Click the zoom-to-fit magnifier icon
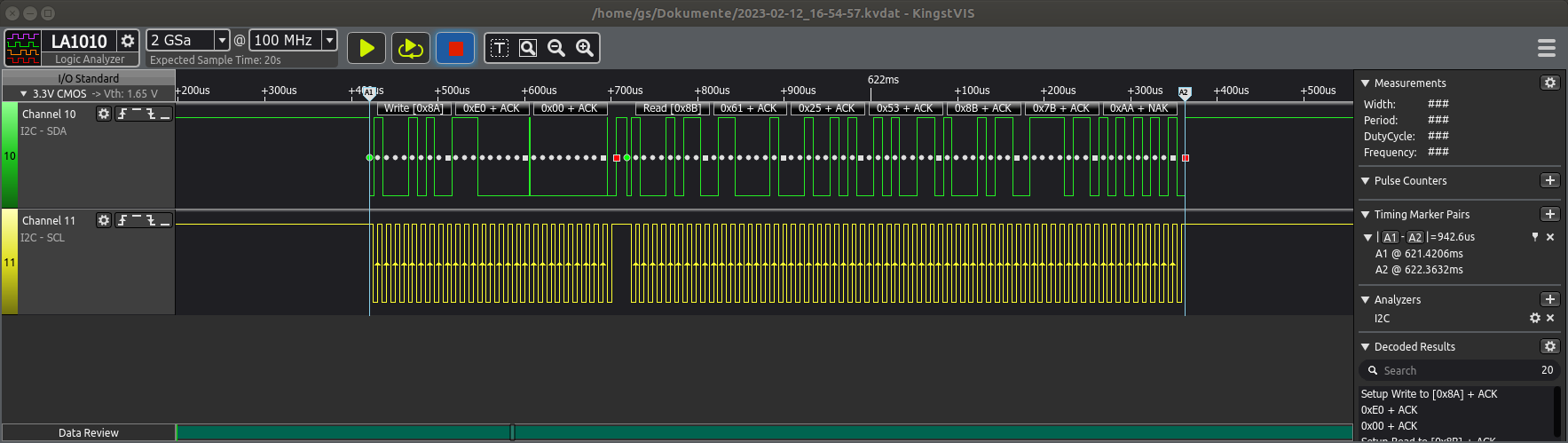The width and height of the screenshot is (1568, 443). [528, 48]
